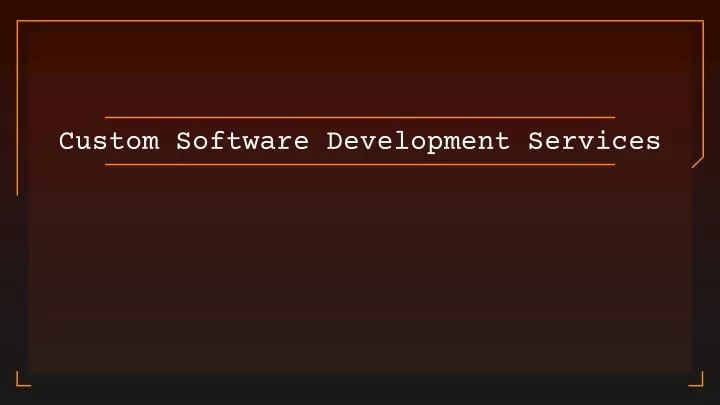720x405 pixels.
Task: Click the final letter "s" of Services
Action: tap(653, 142)
